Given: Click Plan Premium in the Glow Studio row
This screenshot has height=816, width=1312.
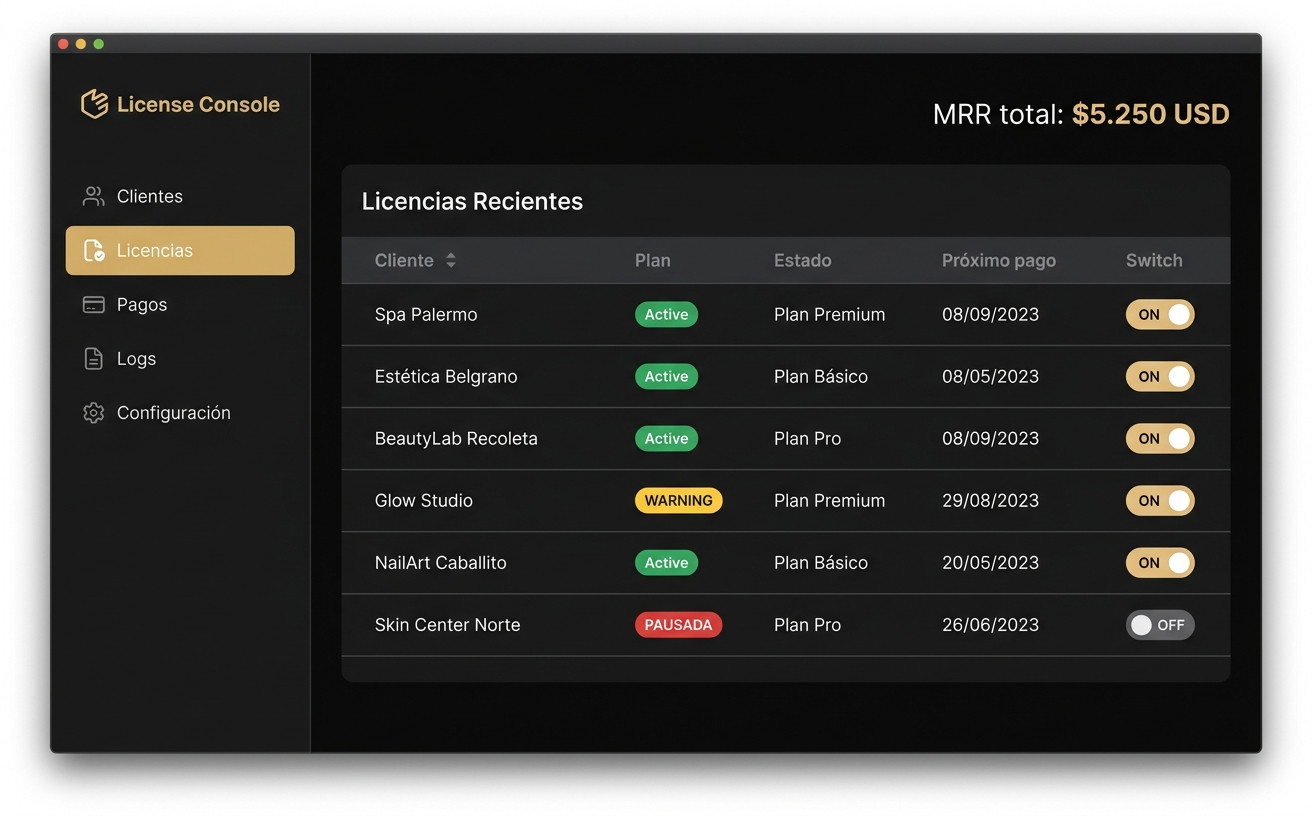Looking at the screenshot, I should pyautogui.click(x=829, y=500).
